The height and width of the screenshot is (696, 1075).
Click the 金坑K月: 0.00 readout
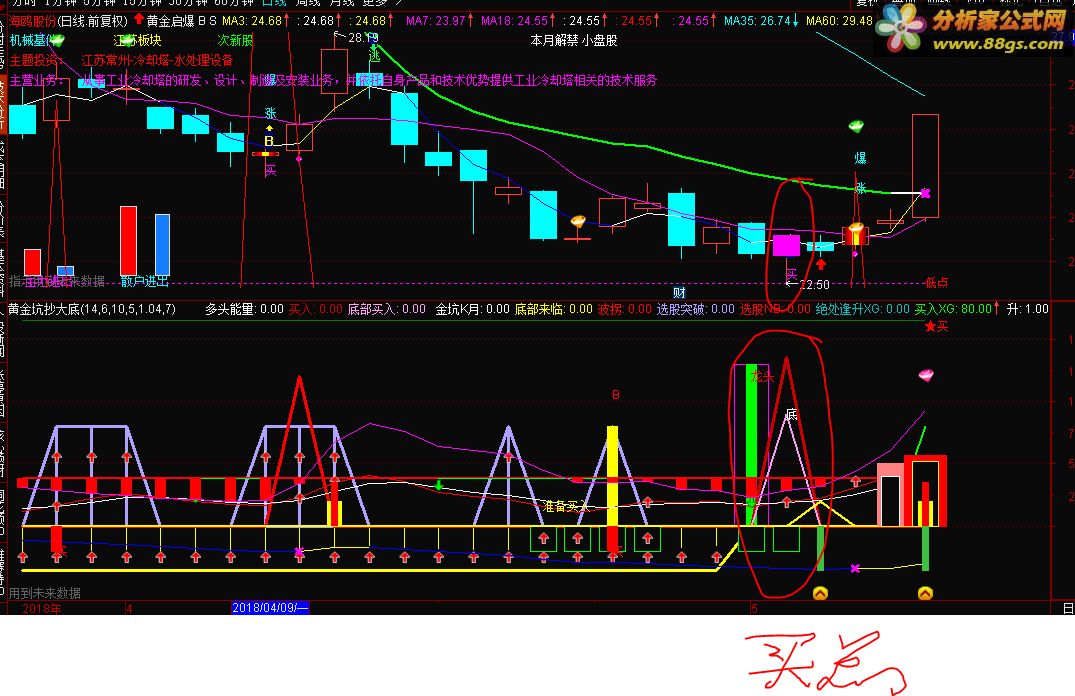click(472, 309)
